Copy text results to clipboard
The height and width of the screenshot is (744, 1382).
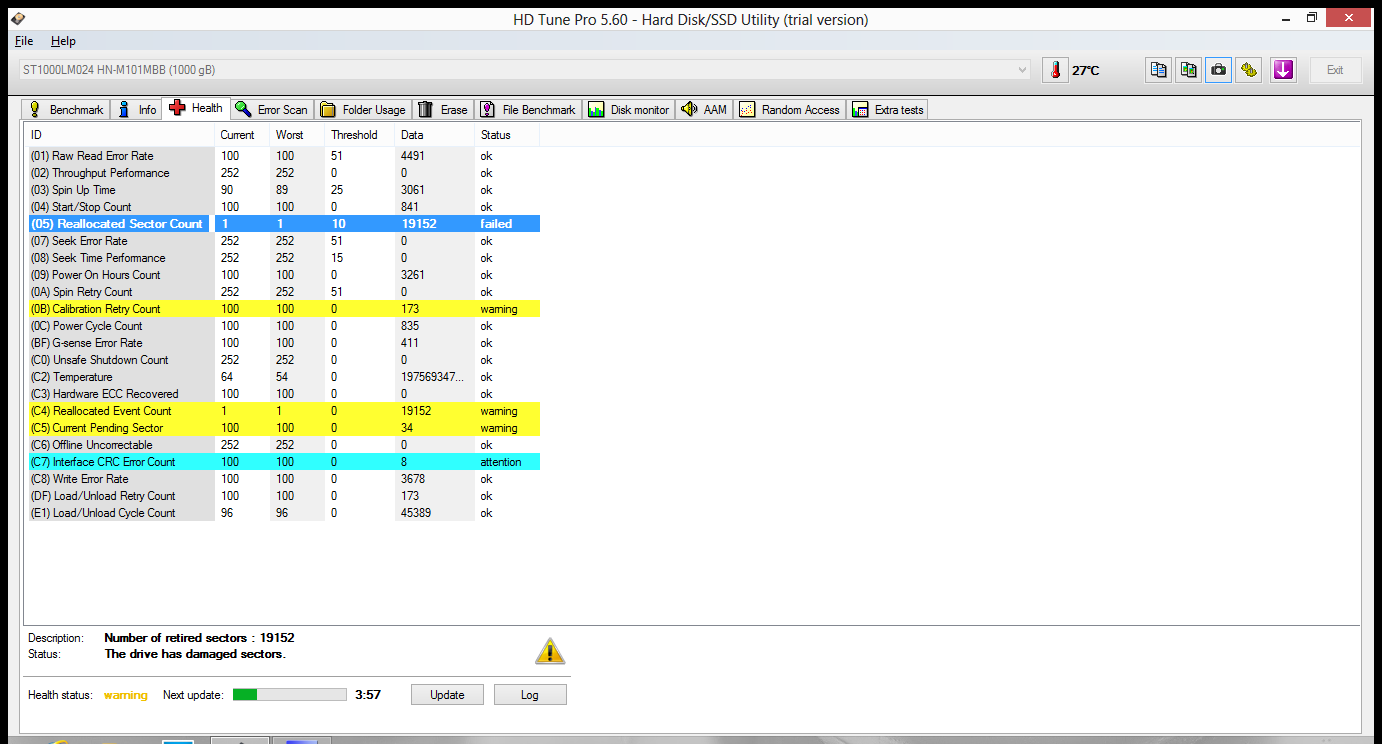pos(1158,70)
